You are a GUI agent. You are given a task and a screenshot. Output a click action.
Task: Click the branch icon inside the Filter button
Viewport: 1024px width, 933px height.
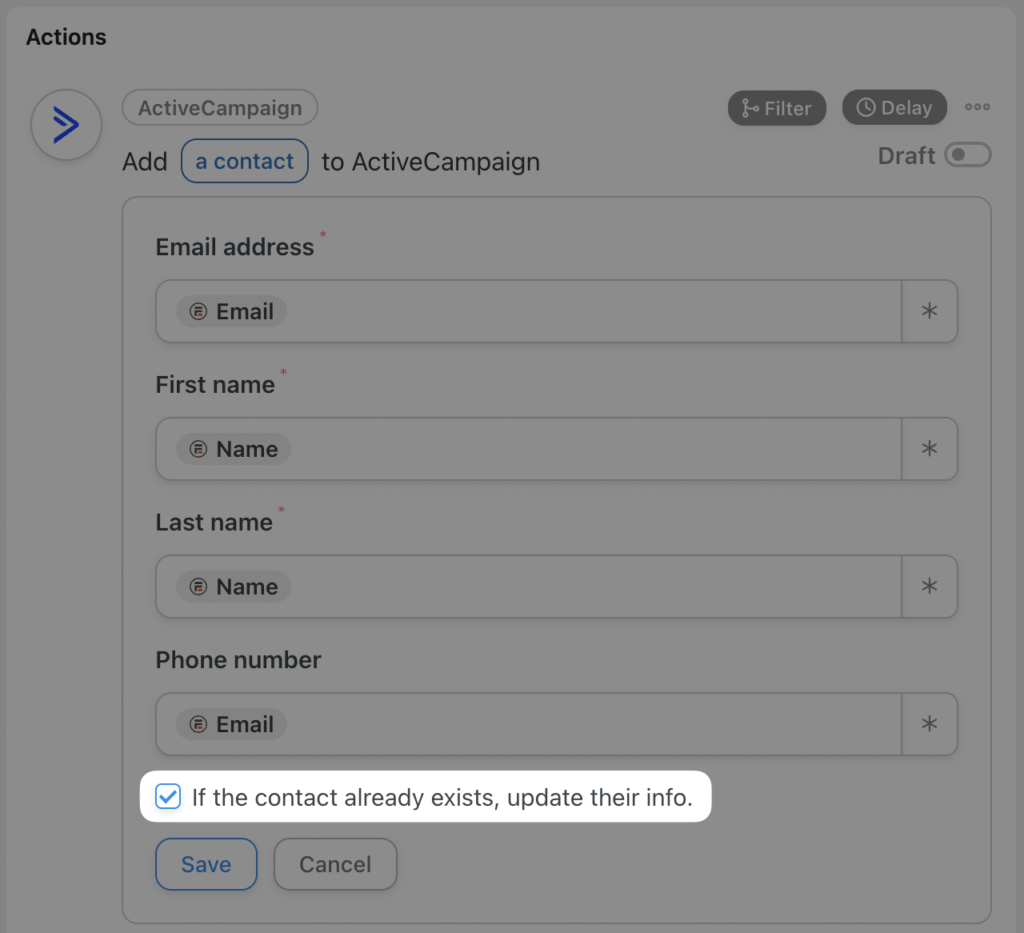[x=753, y=108]
